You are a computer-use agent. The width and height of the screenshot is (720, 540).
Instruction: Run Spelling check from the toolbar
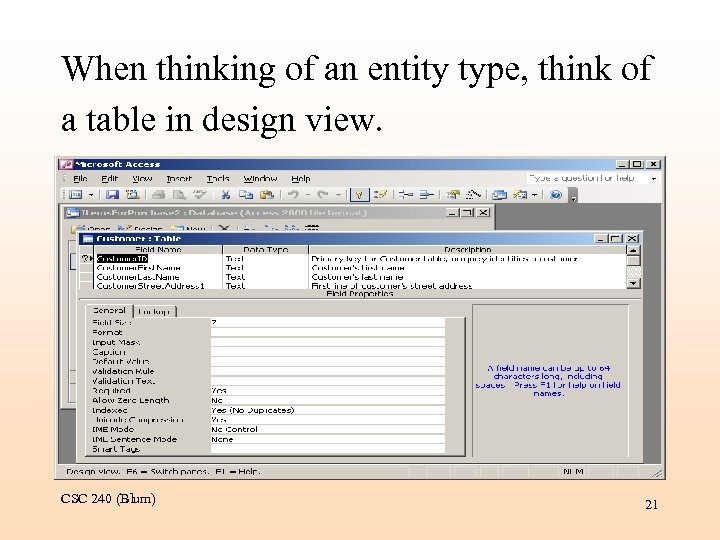(199, 195)
